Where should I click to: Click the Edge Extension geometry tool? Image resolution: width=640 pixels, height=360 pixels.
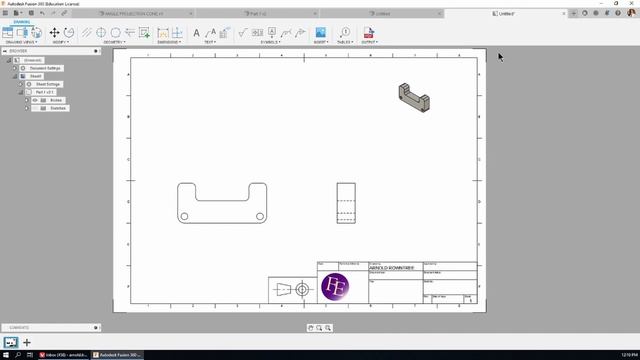130,33
